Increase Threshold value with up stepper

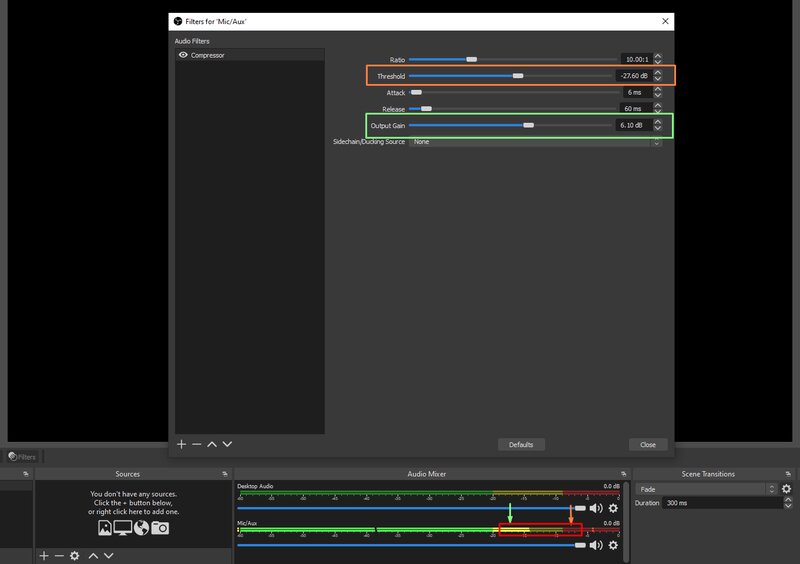pos(658,72)
